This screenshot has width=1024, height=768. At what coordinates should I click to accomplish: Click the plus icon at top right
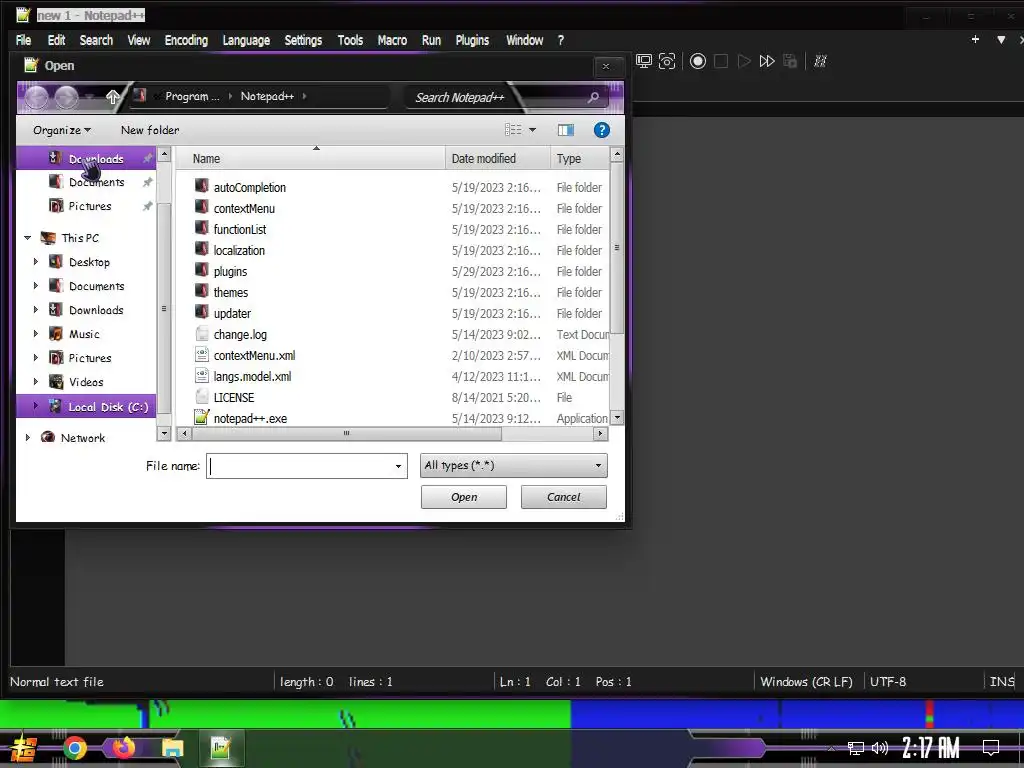(975, 40)
